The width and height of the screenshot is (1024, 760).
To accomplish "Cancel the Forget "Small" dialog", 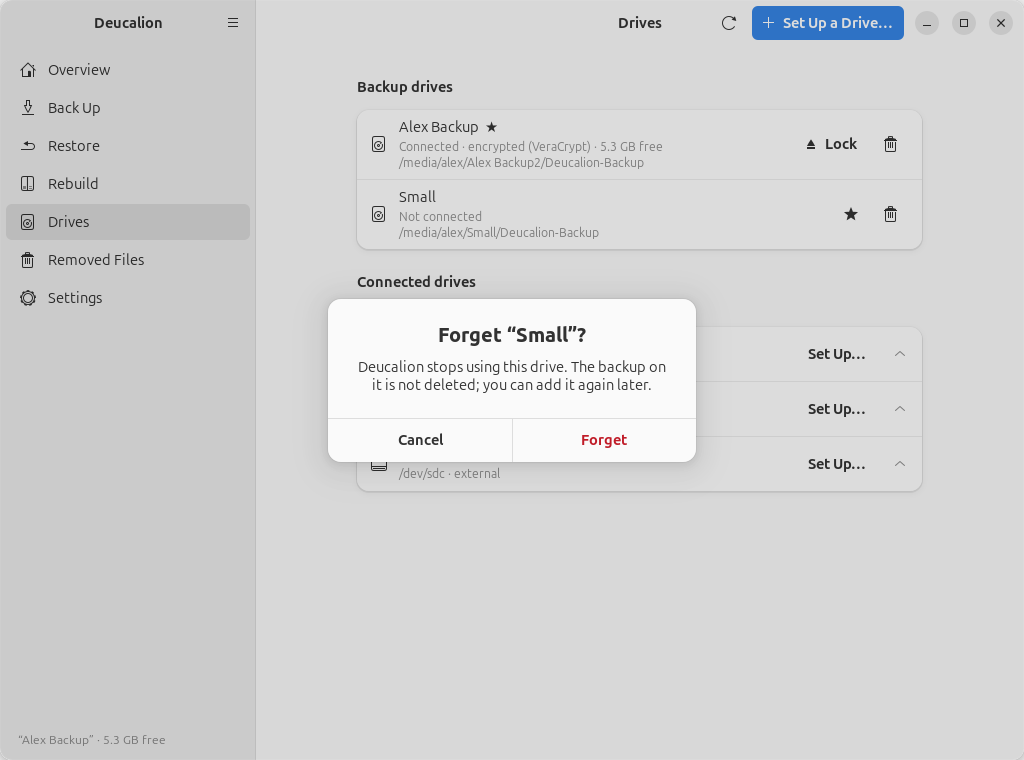I will 420,440.
